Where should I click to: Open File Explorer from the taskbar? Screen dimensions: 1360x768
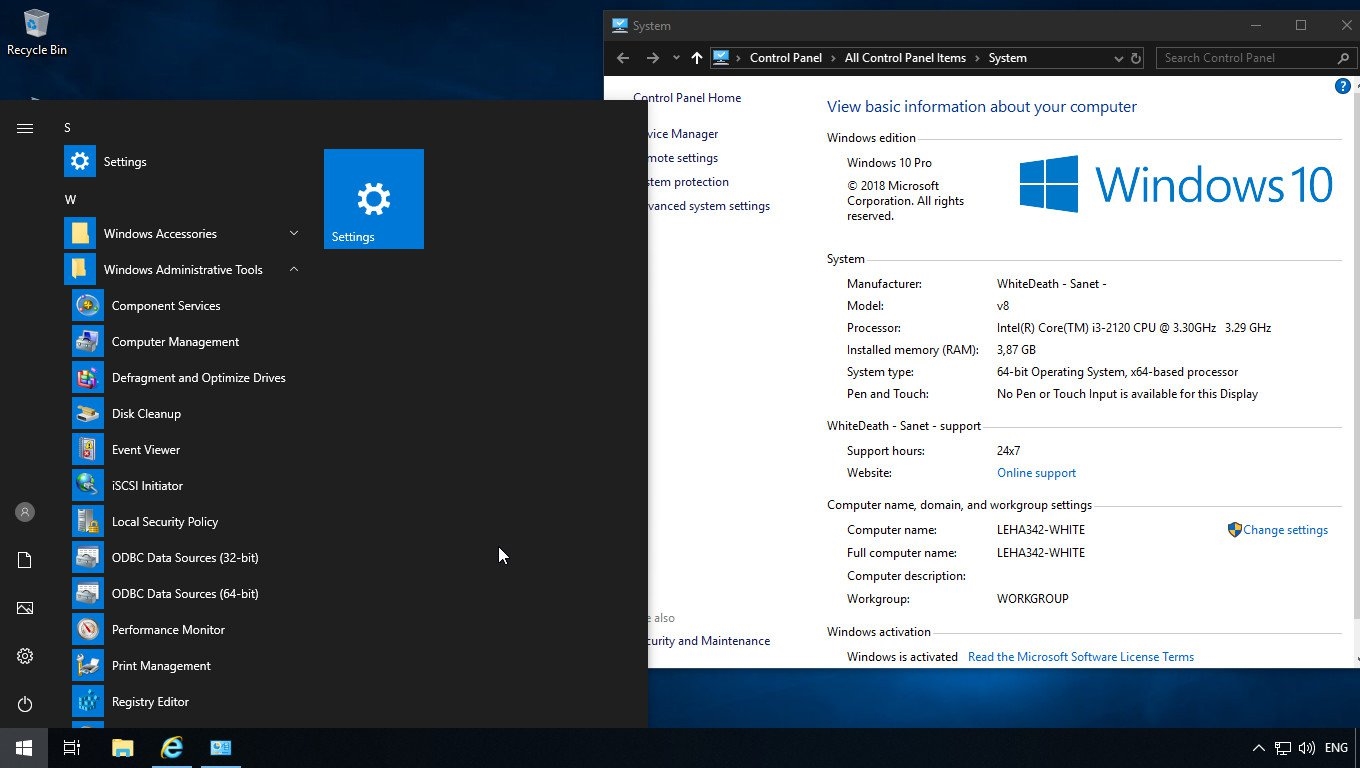(x=122, y=748)
